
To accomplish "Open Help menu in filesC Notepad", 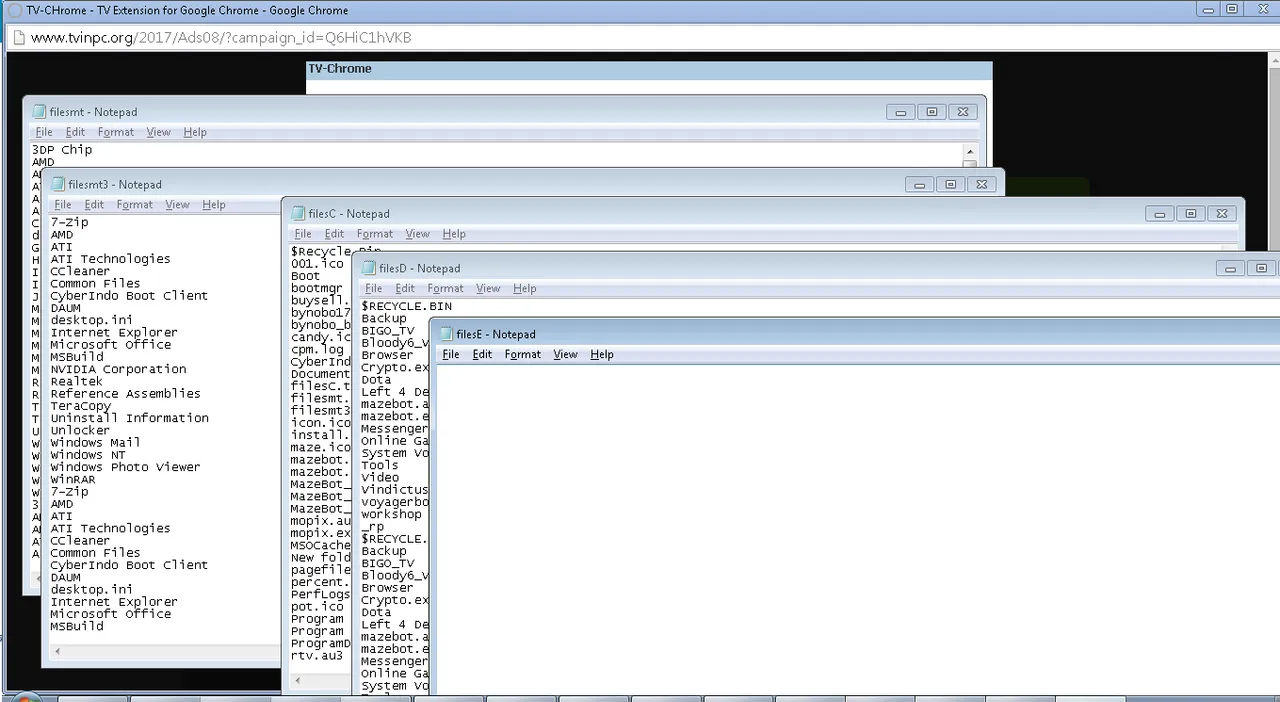I will click(454, 234).
